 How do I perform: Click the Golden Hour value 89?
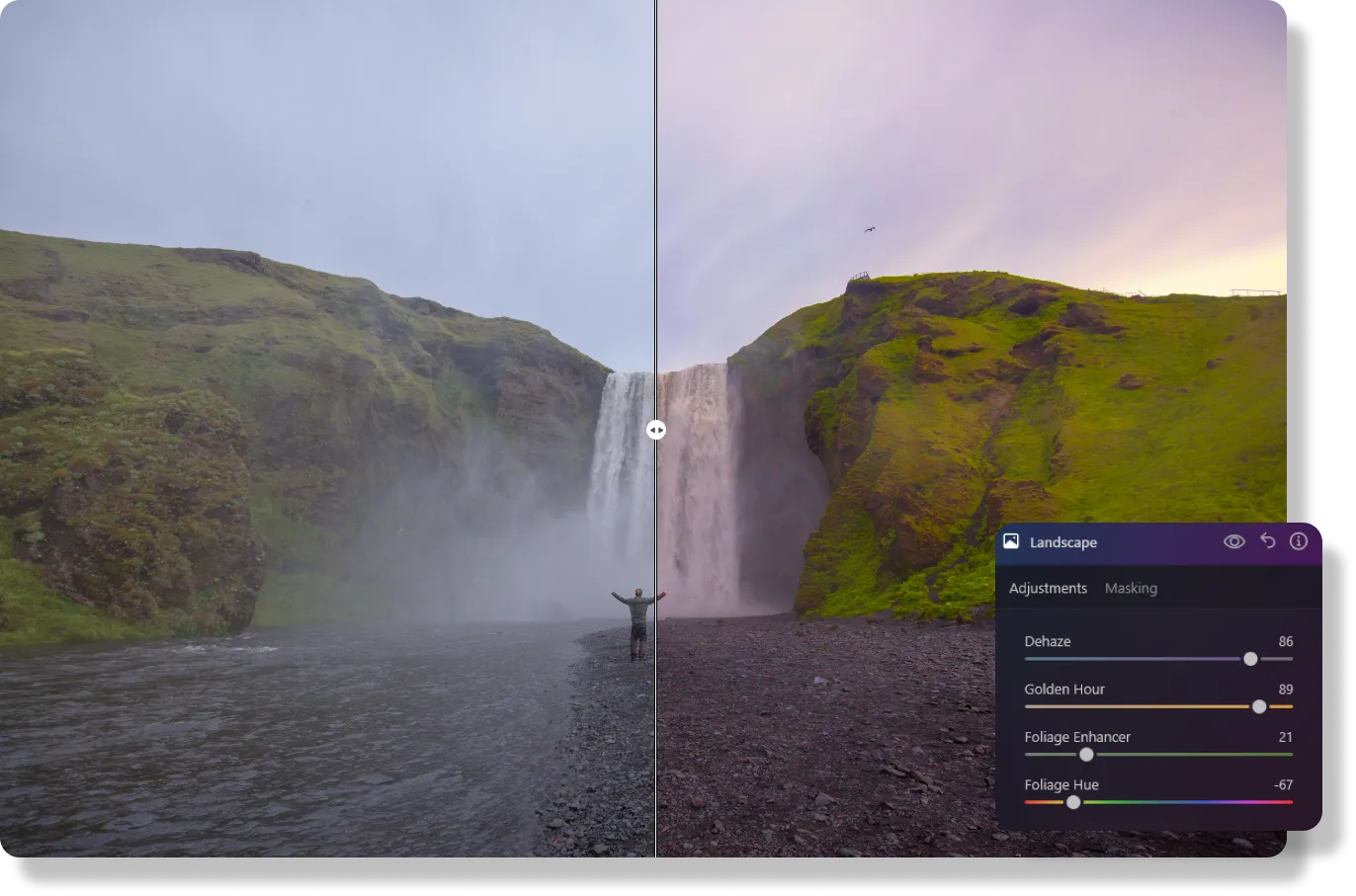(x=1285, y=690)
